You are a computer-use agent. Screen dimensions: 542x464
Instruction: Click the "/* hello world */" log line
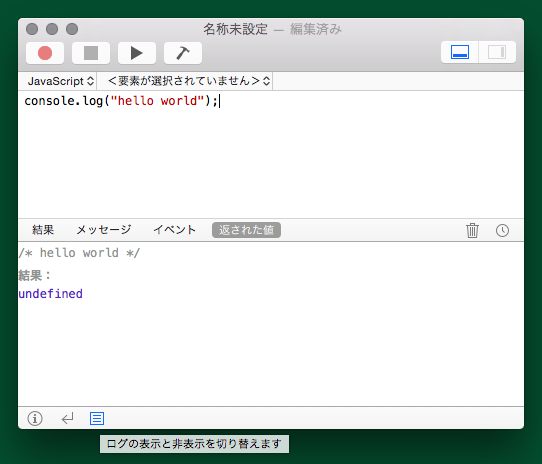click(80, 253)
